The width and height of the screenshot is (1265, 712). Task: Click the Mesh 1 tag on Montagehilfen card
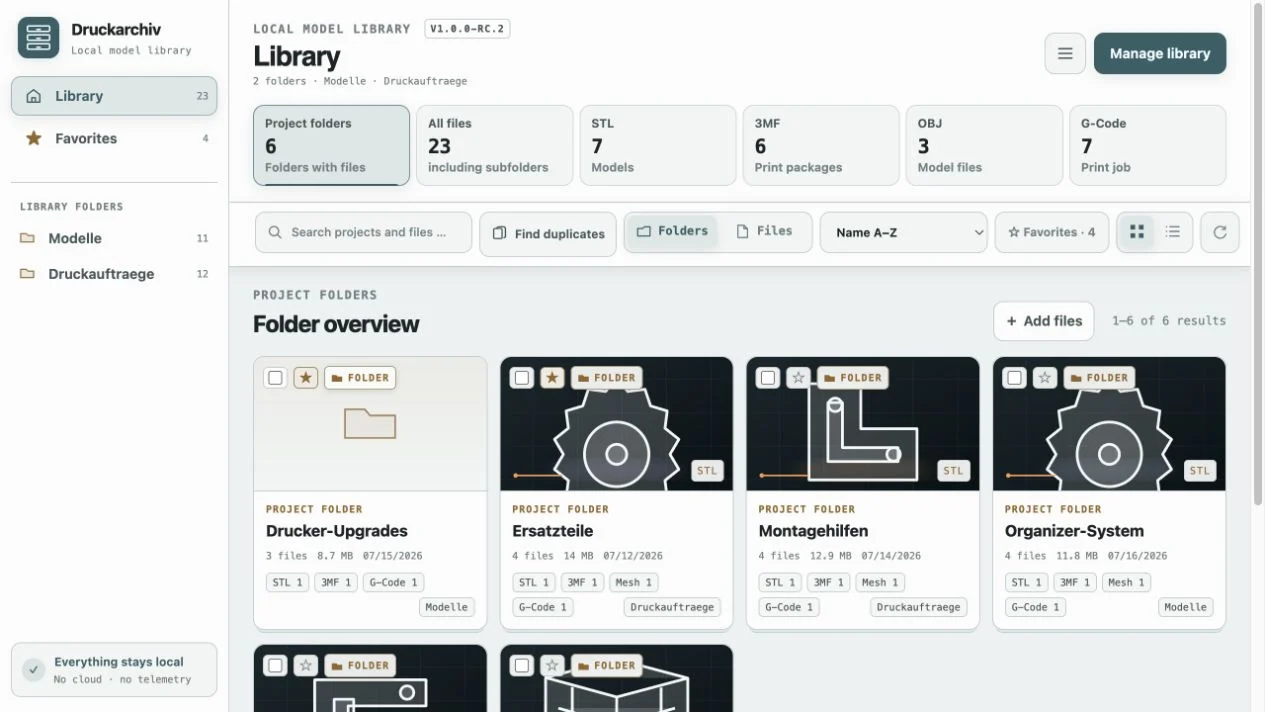(880, 582)
